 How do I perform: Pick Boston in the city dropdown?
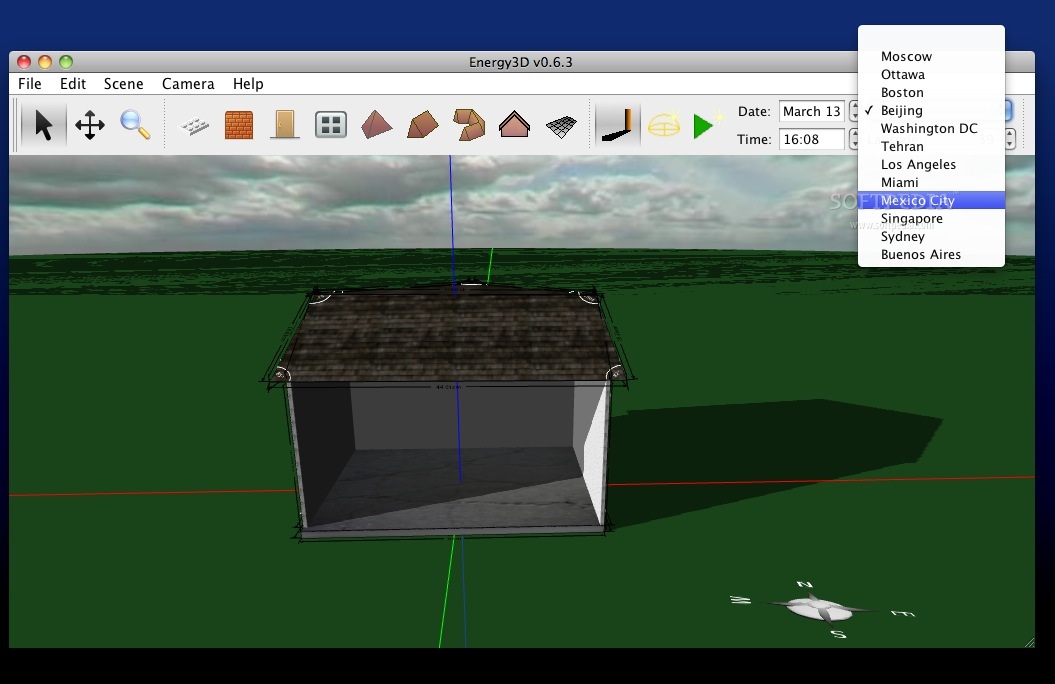click(931, 93)
